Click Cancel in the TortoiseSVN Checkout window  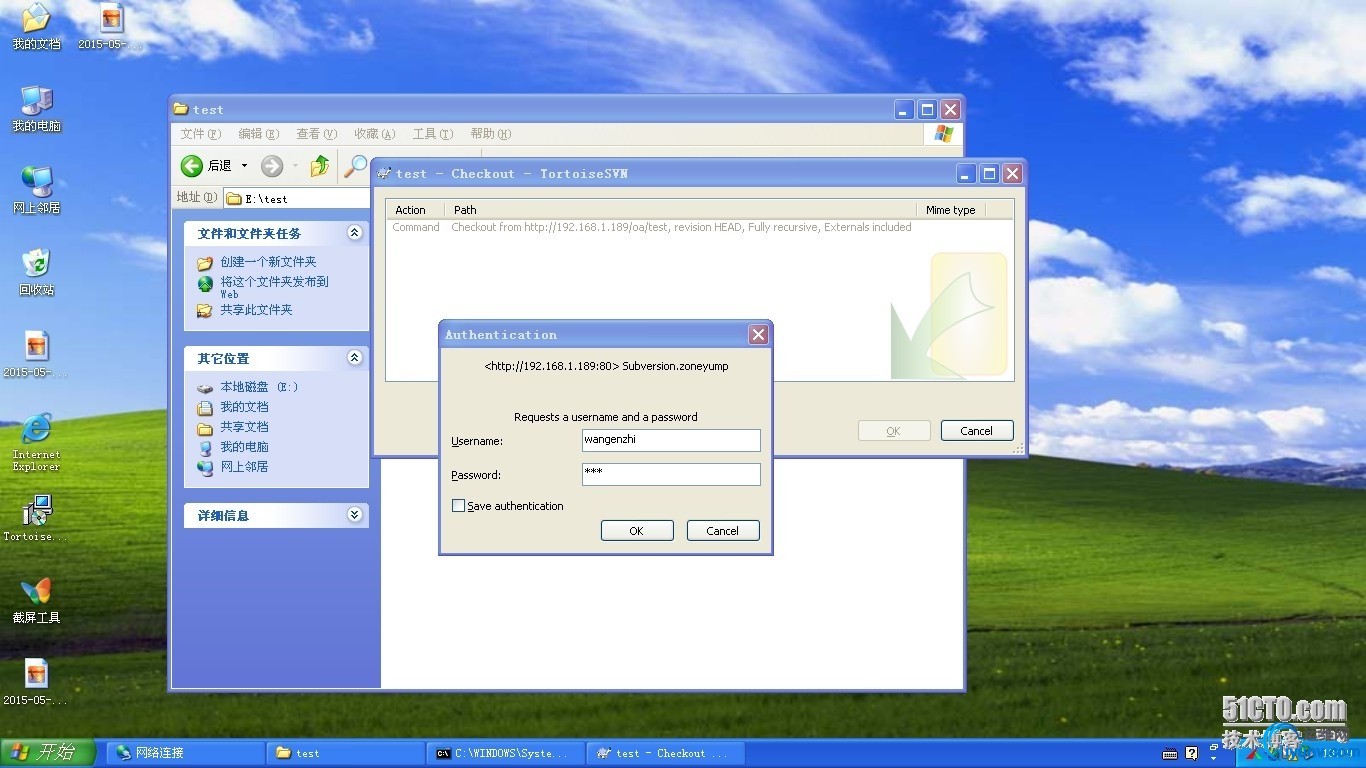(977, 431)
